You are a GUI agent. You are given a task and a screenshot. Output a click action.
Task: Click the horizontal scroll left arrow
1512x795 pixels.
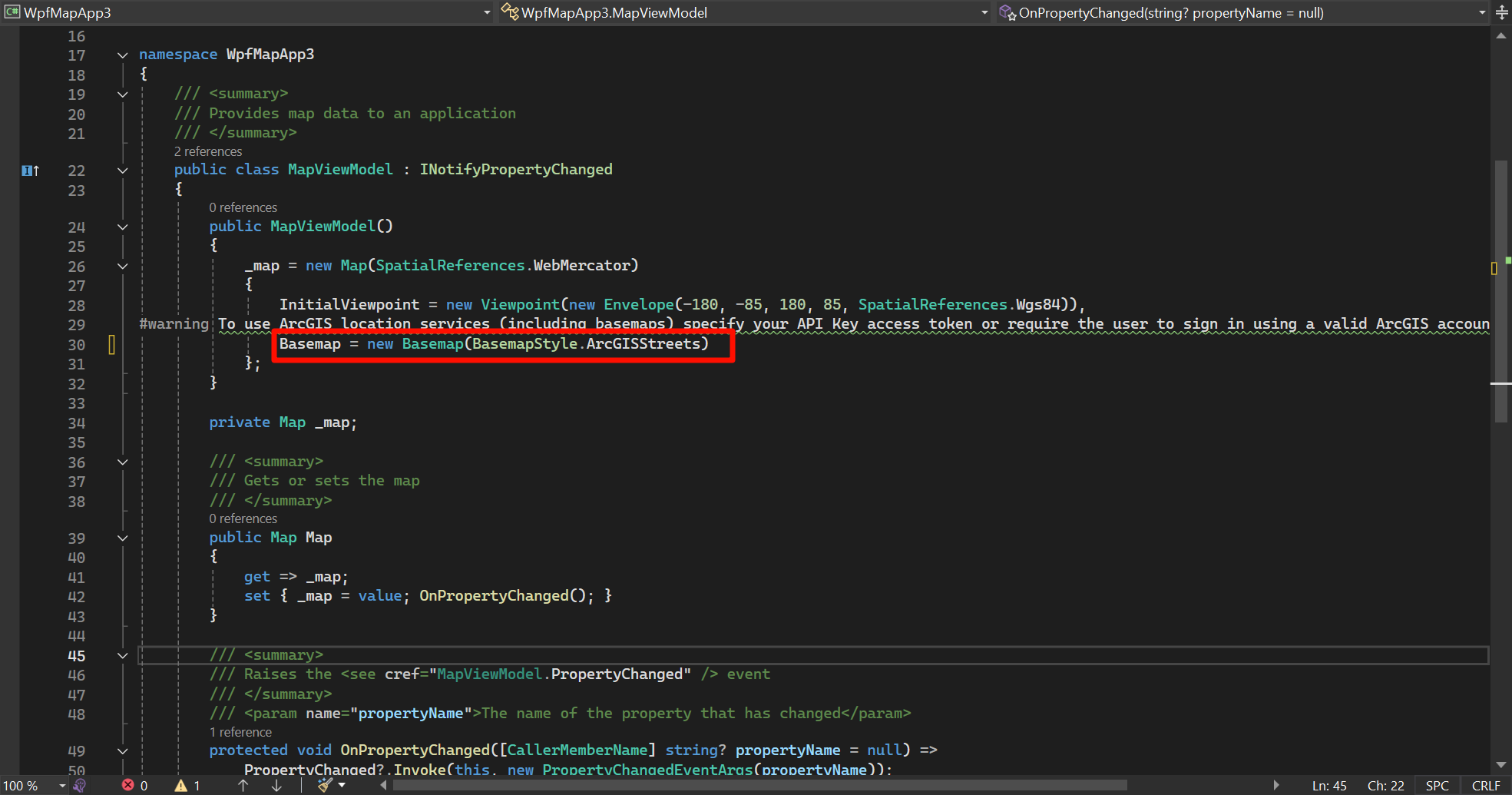(x=383, y=785)
